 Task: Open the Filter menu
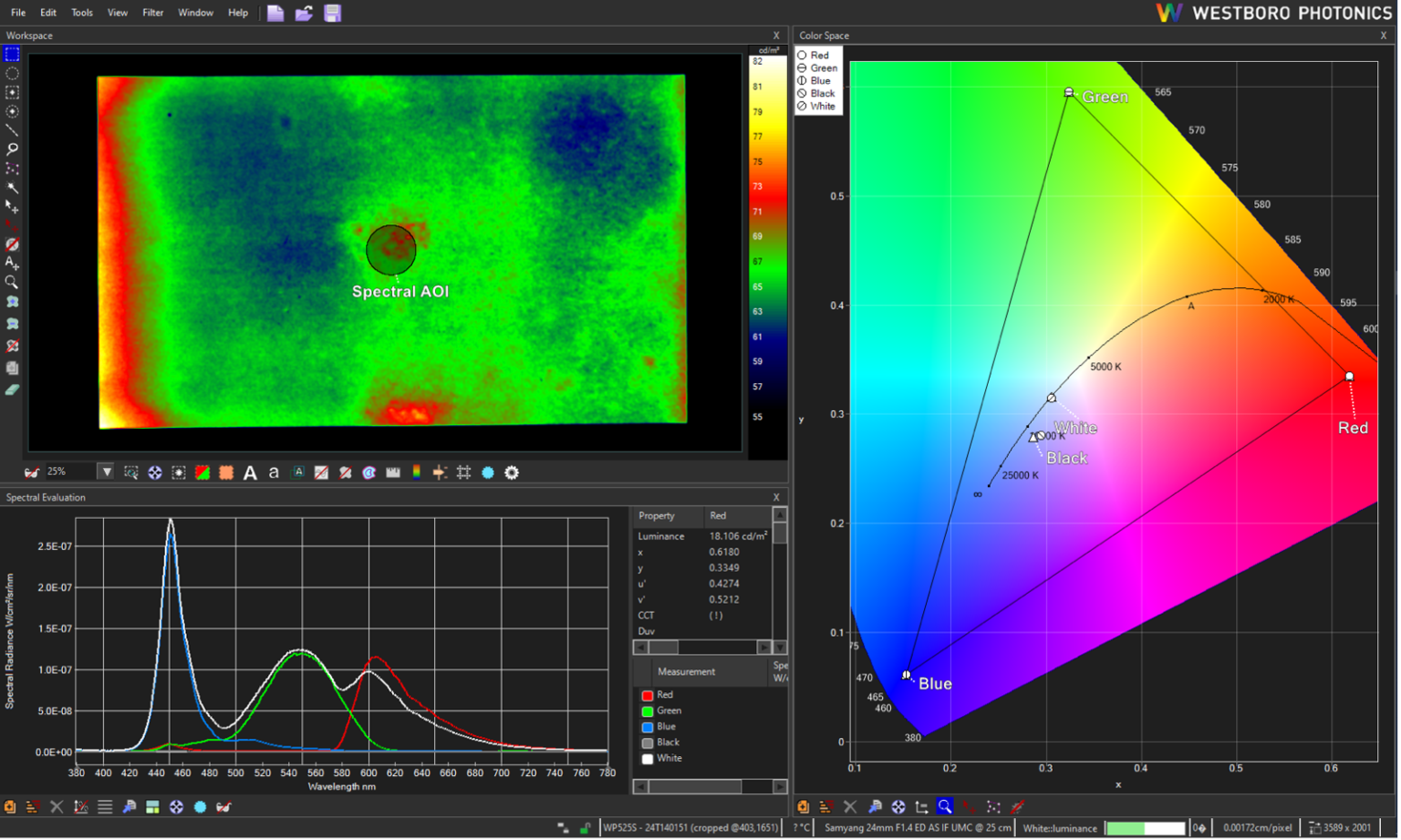point(153,13)
